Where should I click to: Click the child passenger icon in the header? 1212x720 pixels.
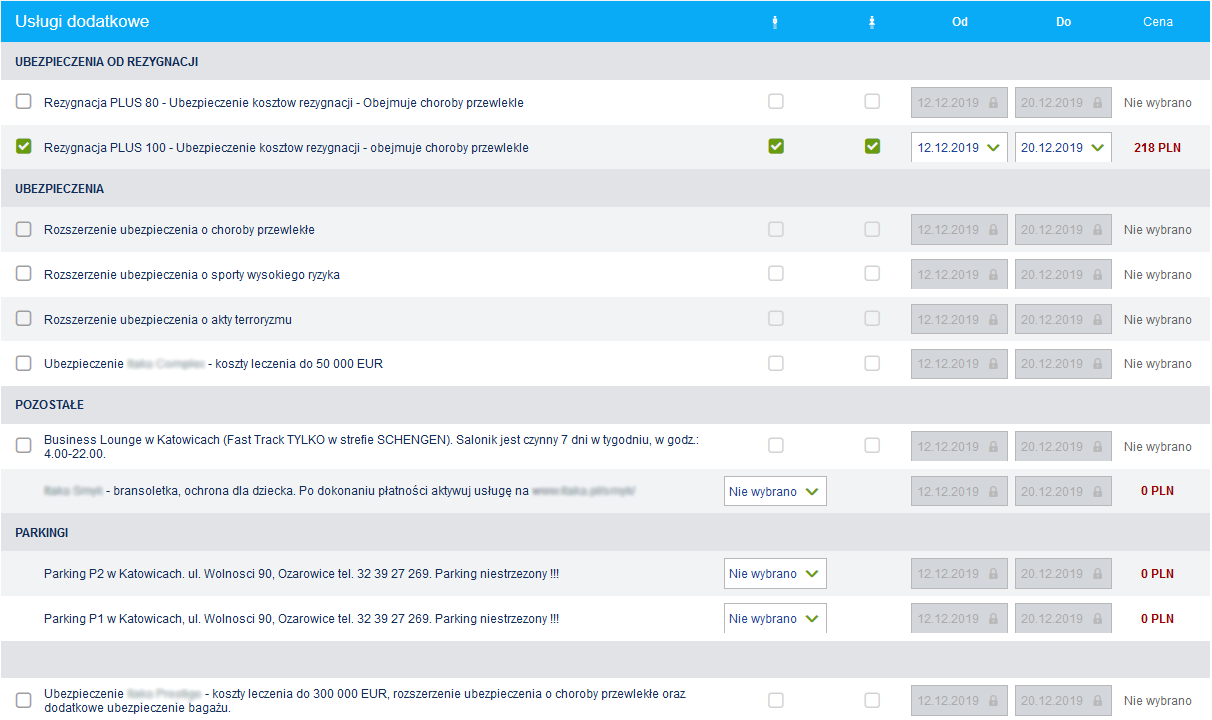tap(872, 20)
